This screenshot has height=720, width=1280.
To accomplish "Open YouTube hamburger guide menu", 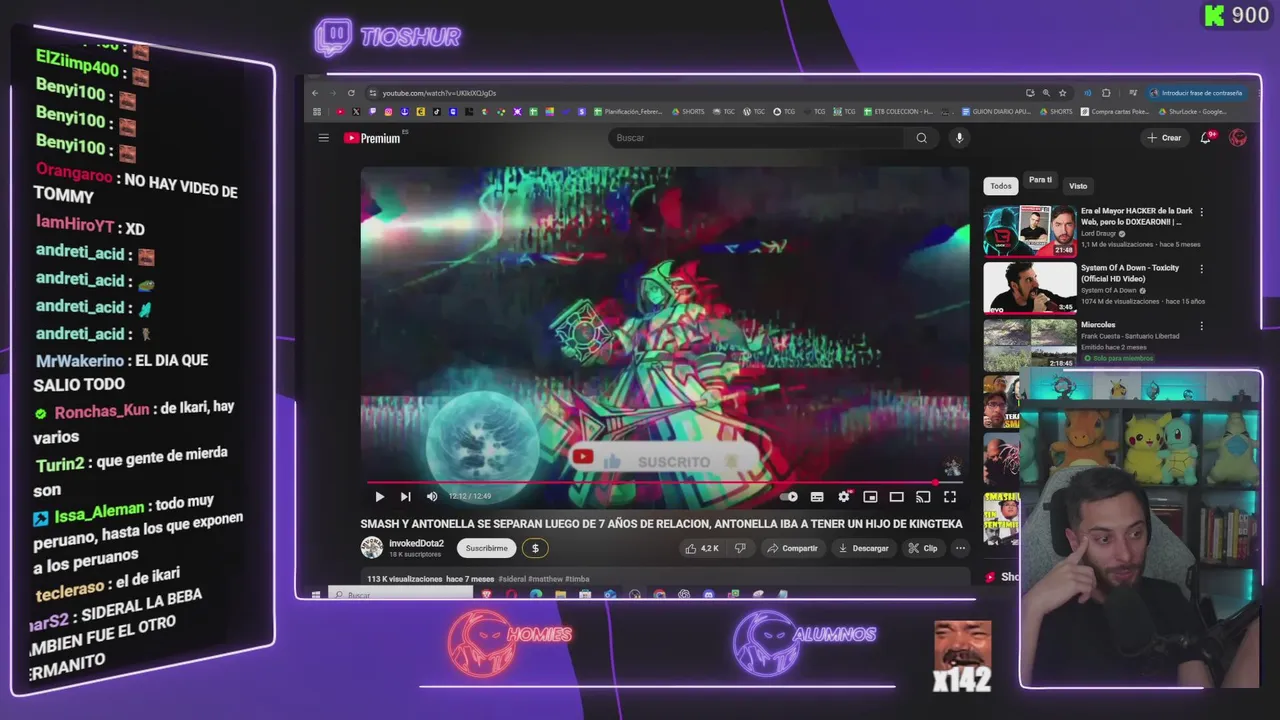I will tap(323, 138).
